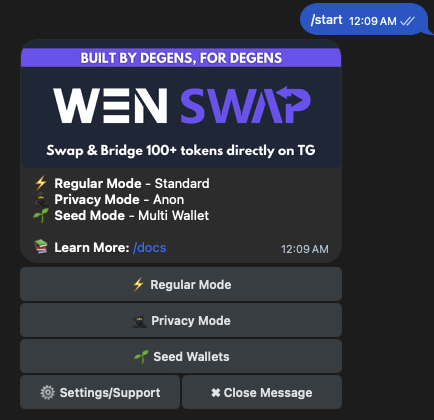Click the ninja icon on Privacy Mode button
Image resolution: width=434 pixels, height=420 pixels.
click(139, 321)
